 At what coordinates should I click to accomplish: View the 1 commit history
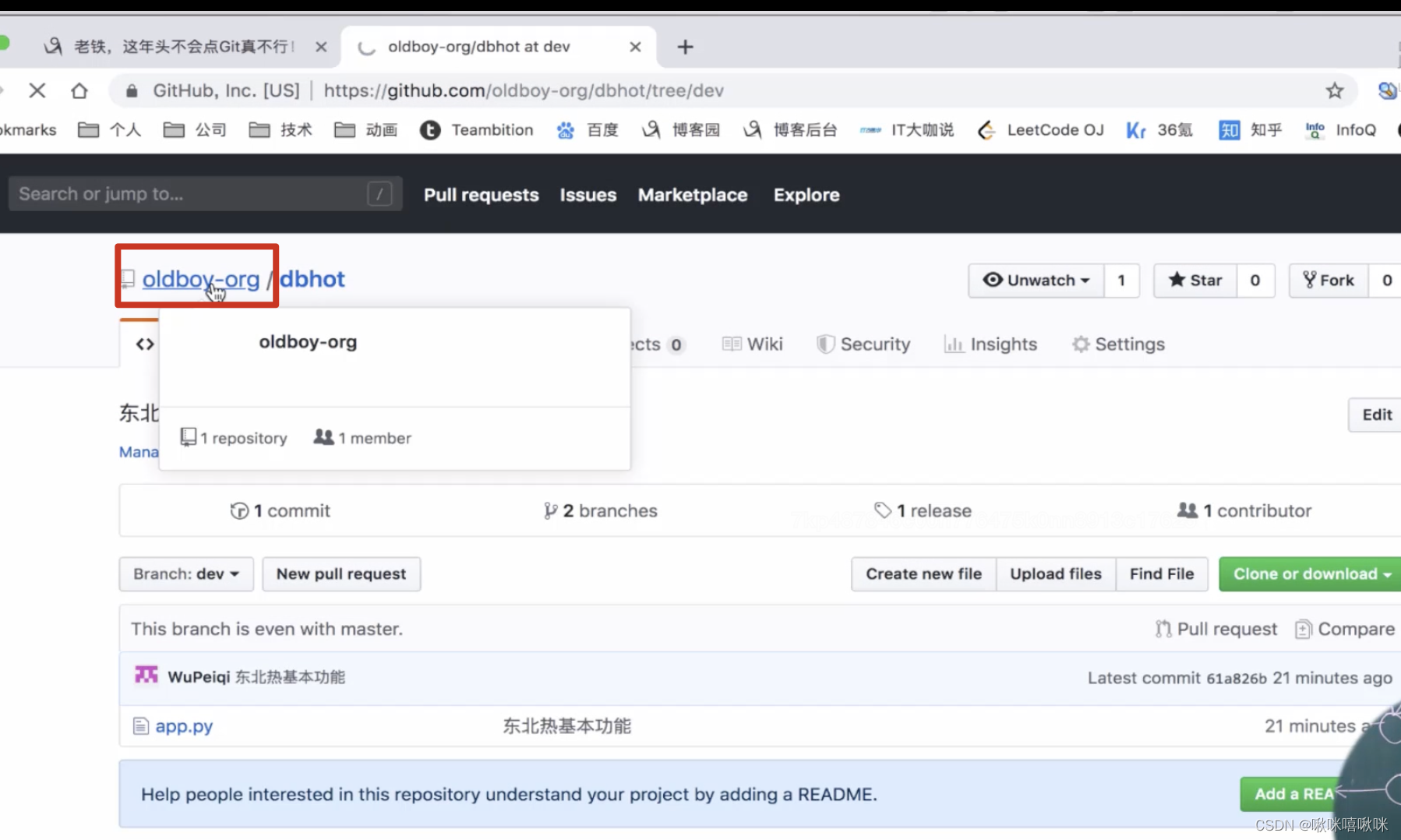[281, 511]
